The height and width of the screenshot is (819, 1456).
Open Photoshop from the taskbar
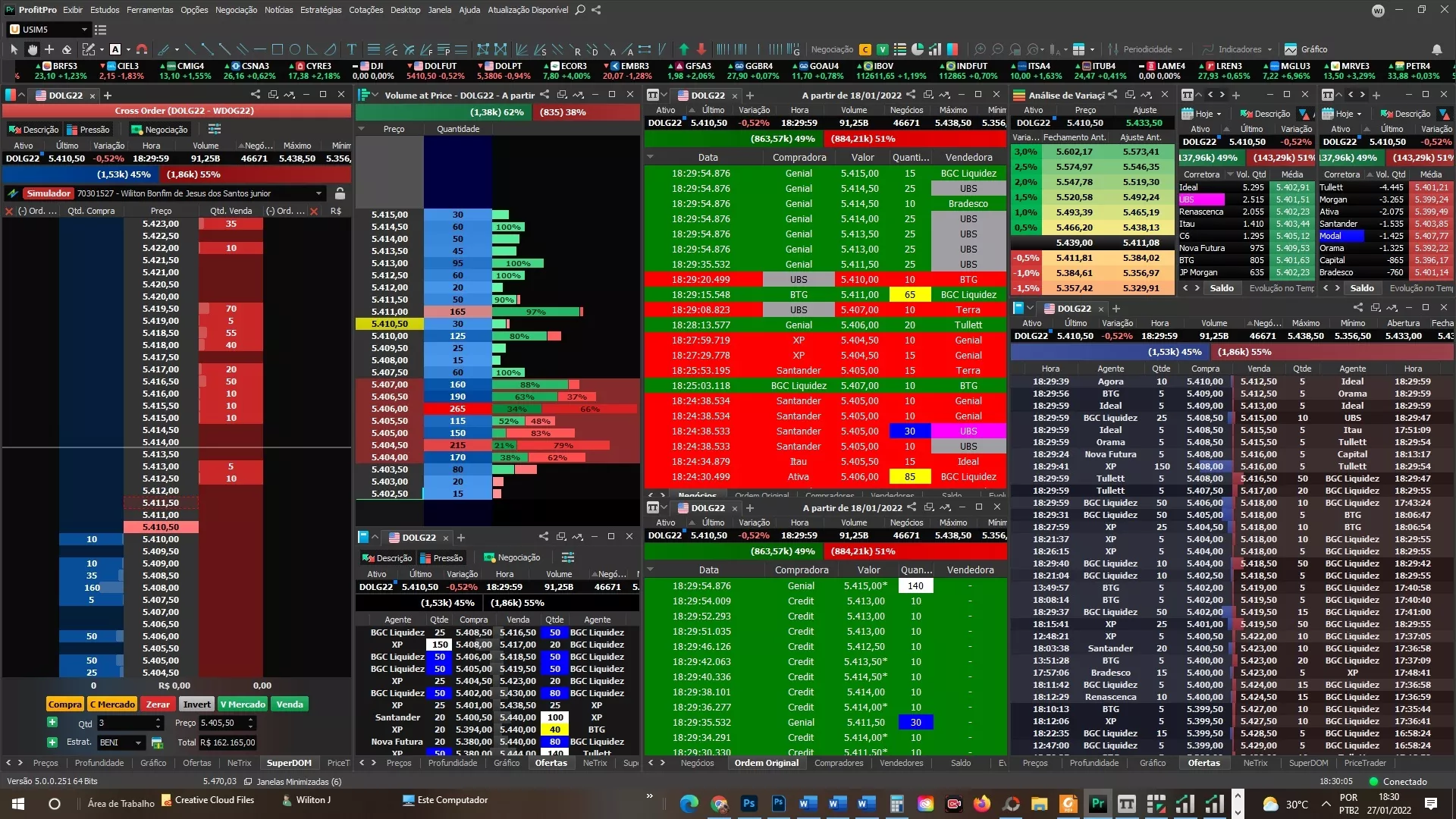click(x=748, y=804)
